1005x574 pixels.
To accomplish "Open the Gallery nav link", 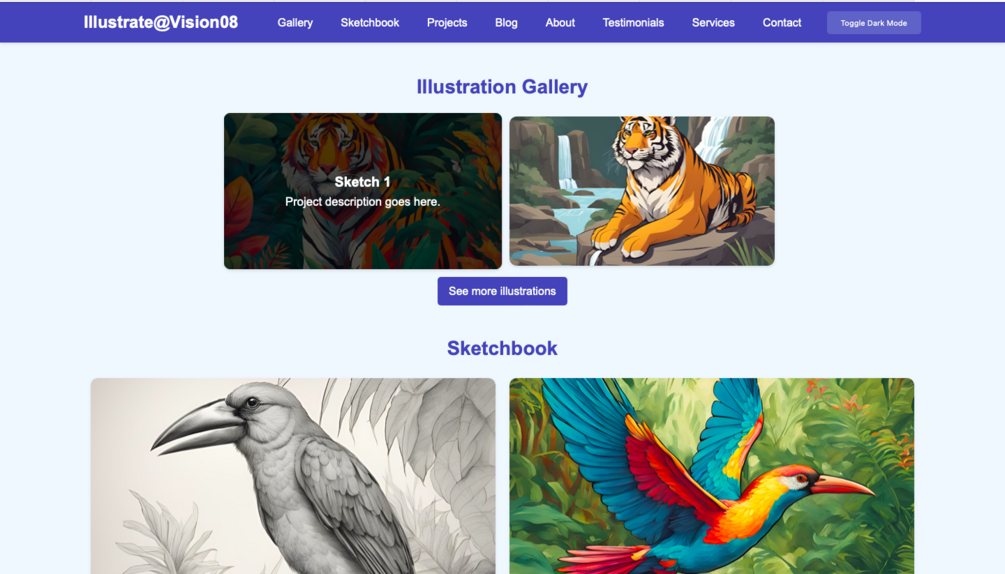I will 295,22.
